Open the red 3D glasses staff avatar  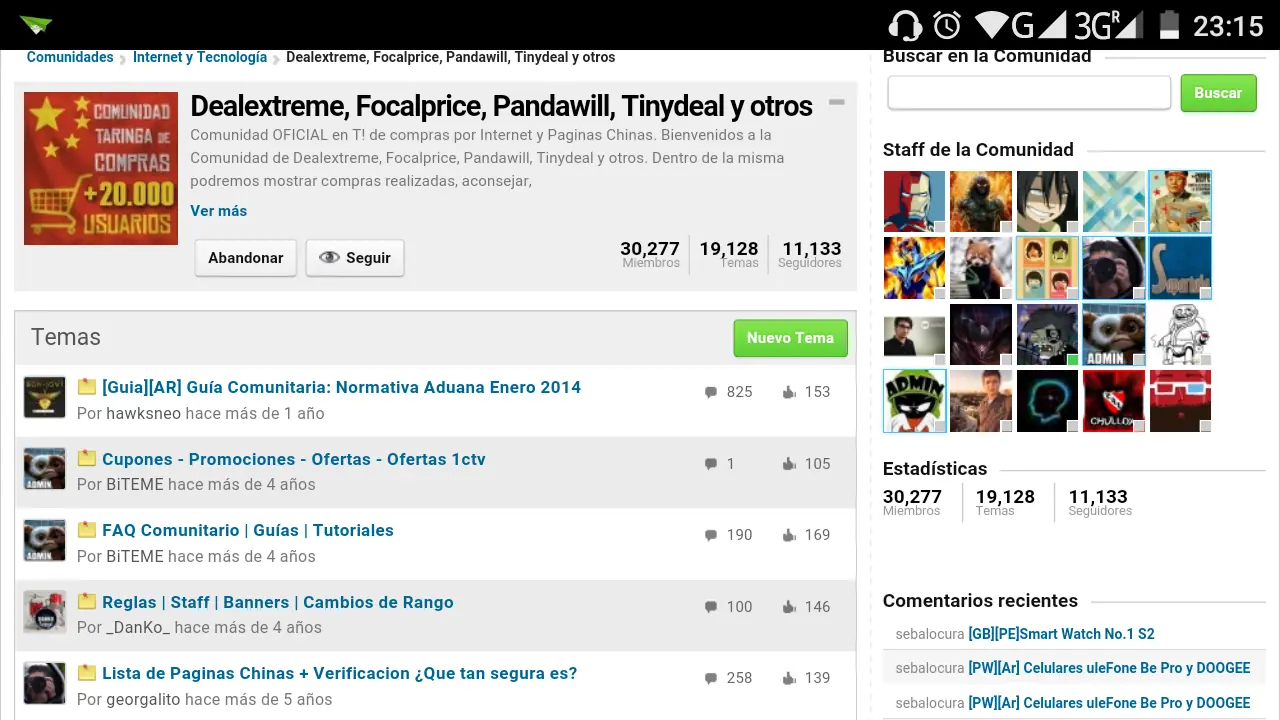(x=1180, y=401)
